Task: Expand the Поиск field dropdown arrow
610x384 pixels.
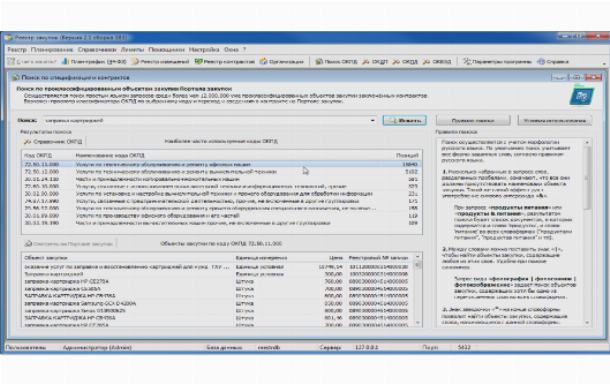Action: [x=372, y=121]
